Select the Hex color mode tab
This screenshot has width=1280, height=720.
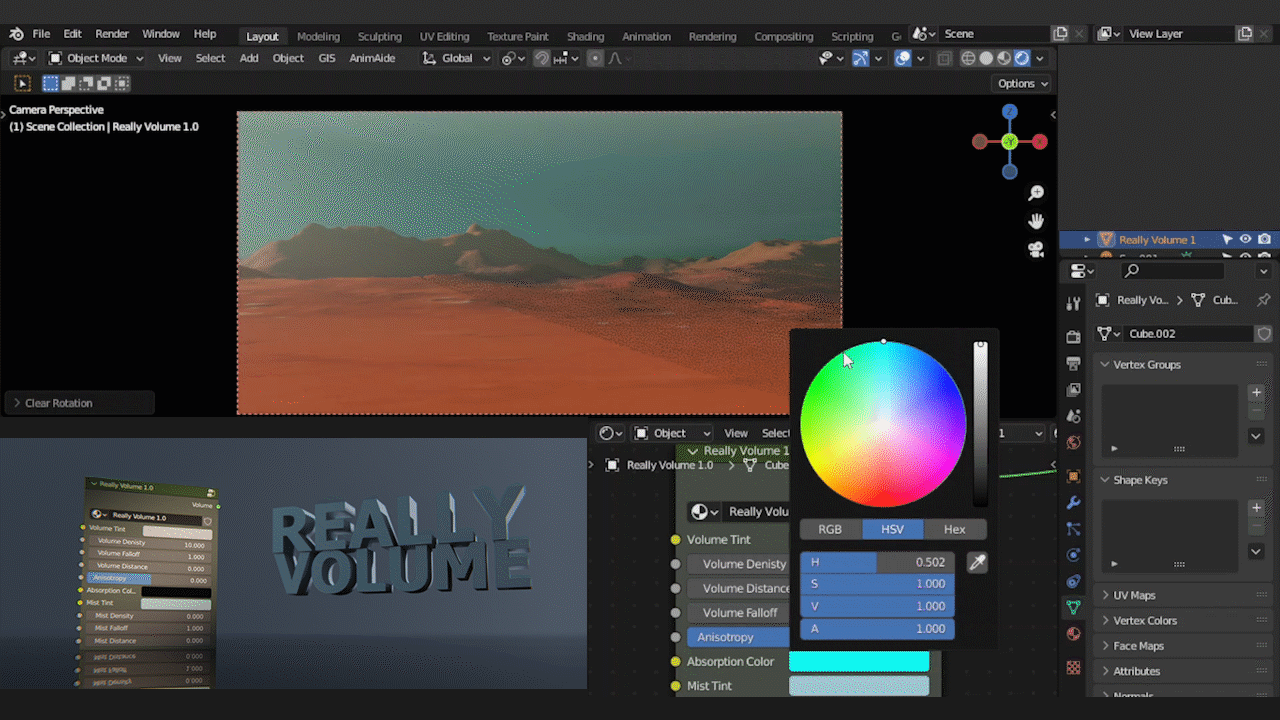pos(955,529)
